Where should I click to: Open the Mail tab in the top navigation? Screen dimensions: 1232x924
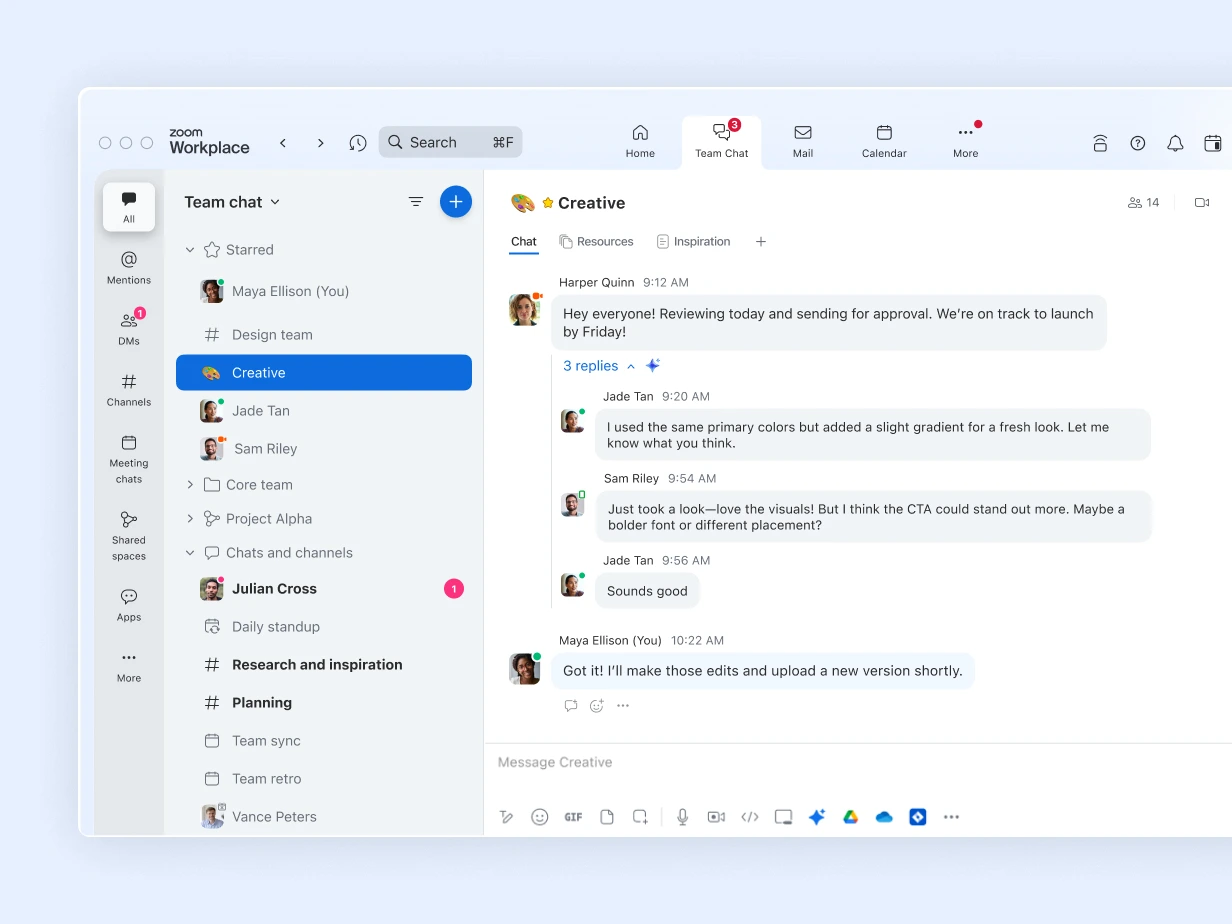pos(803,141)
